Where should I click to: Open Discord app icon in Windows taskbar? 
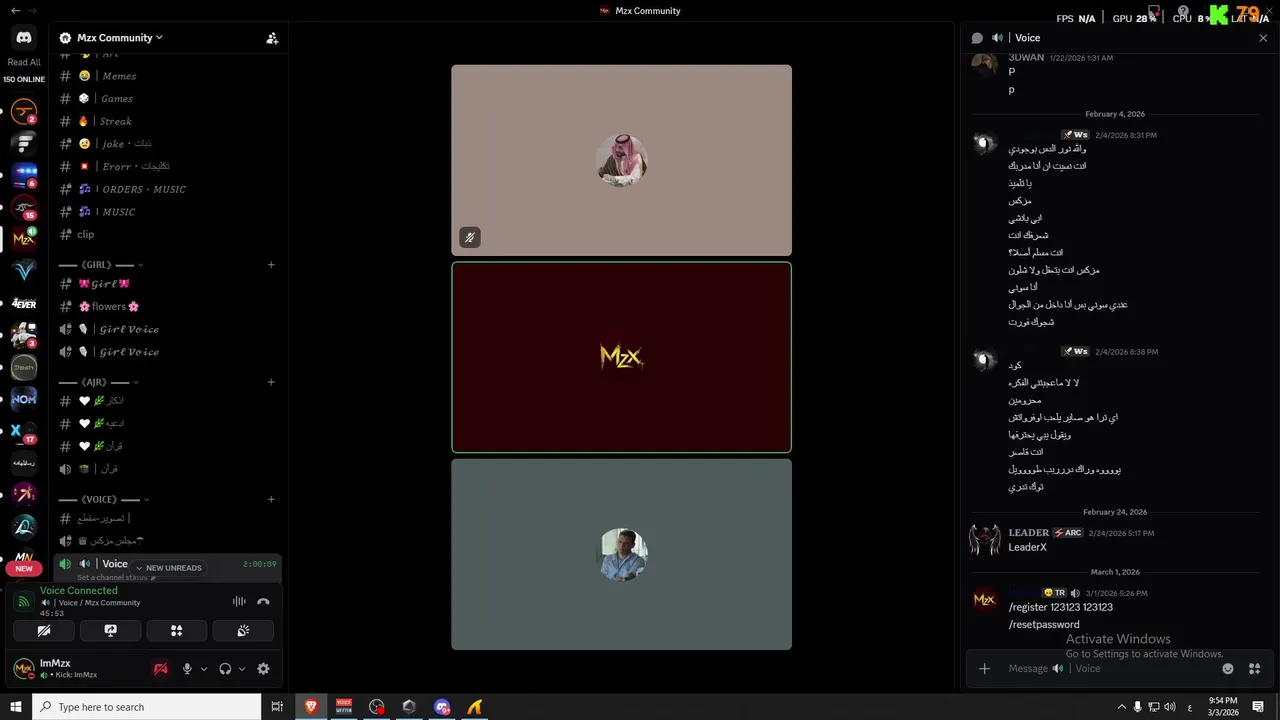[442, 707]
